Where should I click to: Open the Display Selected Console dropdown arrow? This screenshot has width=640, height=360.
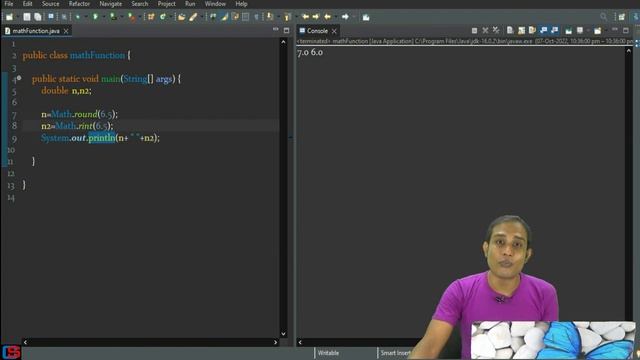588,31
